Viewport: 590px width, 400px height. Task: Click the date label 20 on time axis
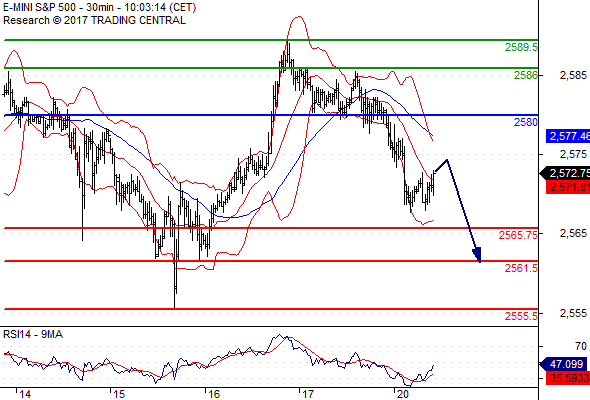(x=403, y=394)
